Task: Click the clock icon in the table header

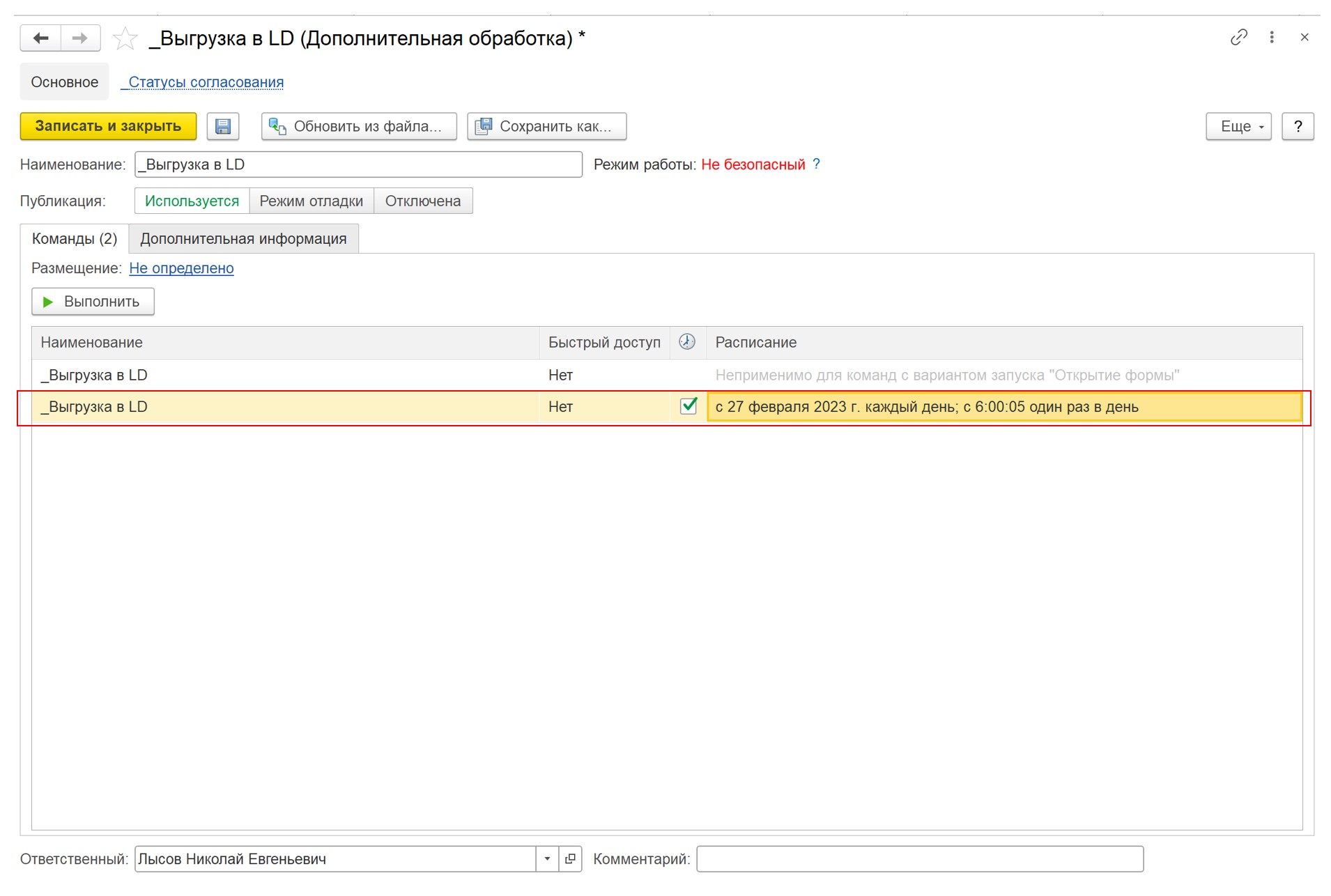Action: 687,342
